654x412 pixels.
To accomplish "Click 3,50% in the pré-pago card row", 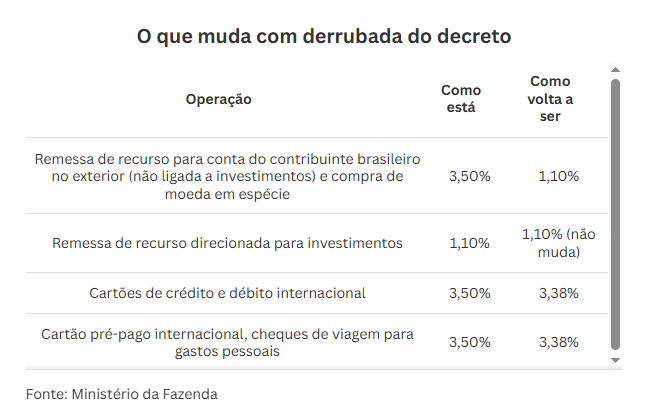I will 470,342.
